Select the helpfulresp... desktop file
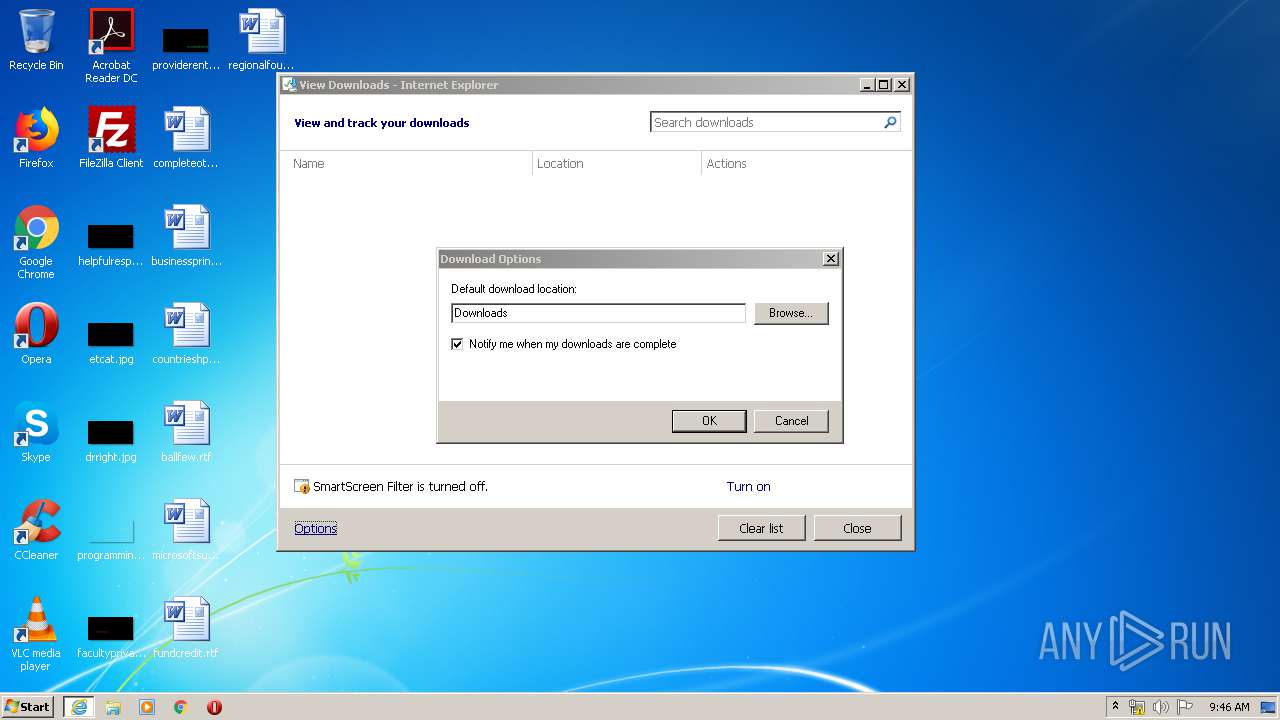Image resolution: width=1280 pixels, height=720 pixels. point(111,245)
